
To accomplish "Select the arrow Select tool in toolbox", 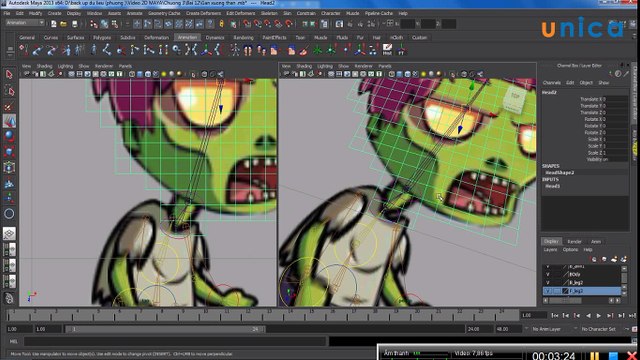I will click(x=9, y=74).
